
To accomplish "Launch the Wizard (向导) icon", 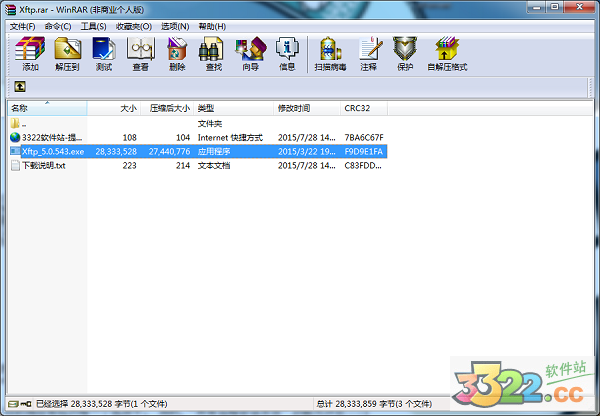I will [x=251, y=54].
